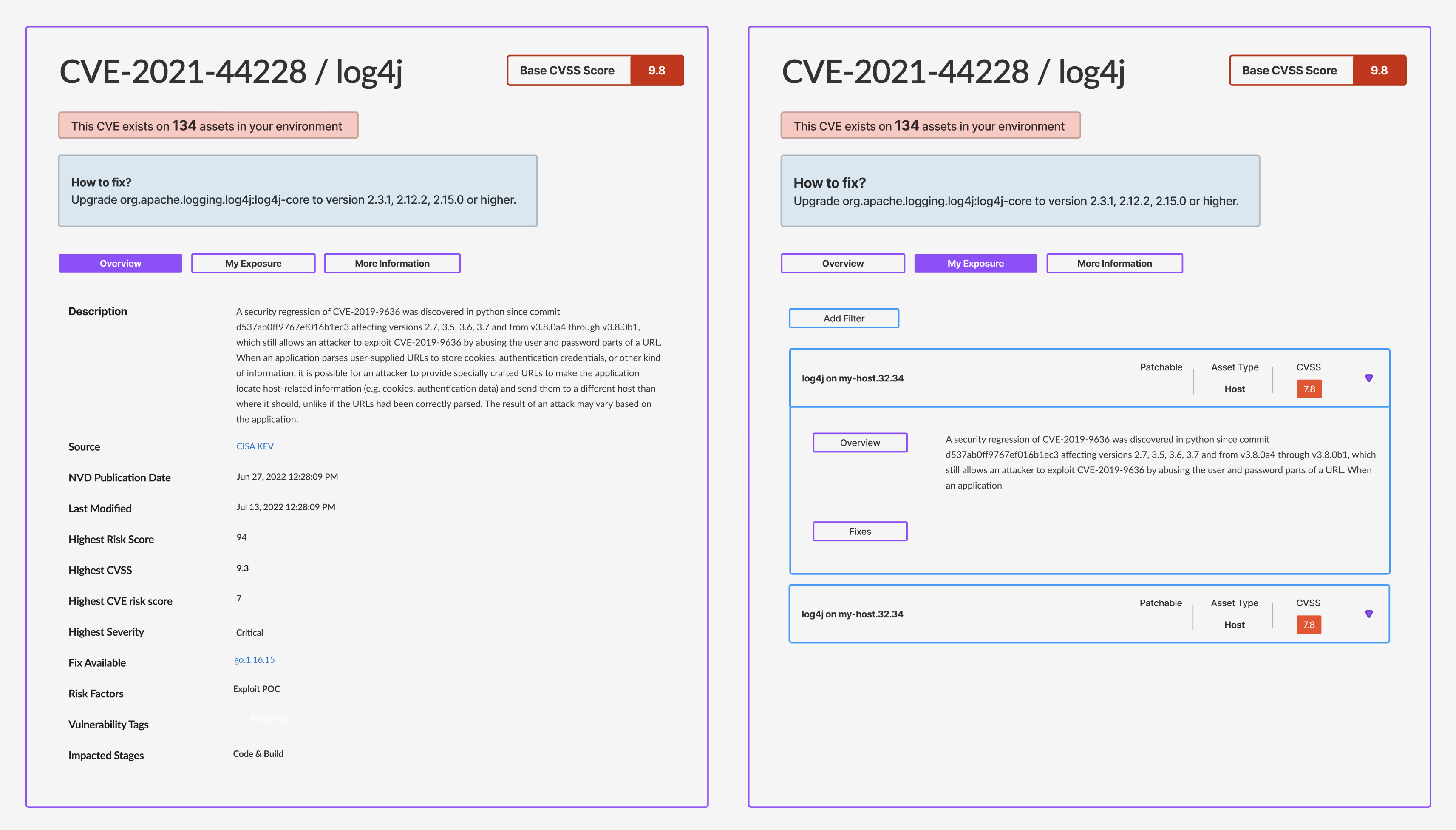The width and height of the screenshot is (1456, 830).
Task: Click the 134 assets banner in right panel
Action: tap(930, 125)
